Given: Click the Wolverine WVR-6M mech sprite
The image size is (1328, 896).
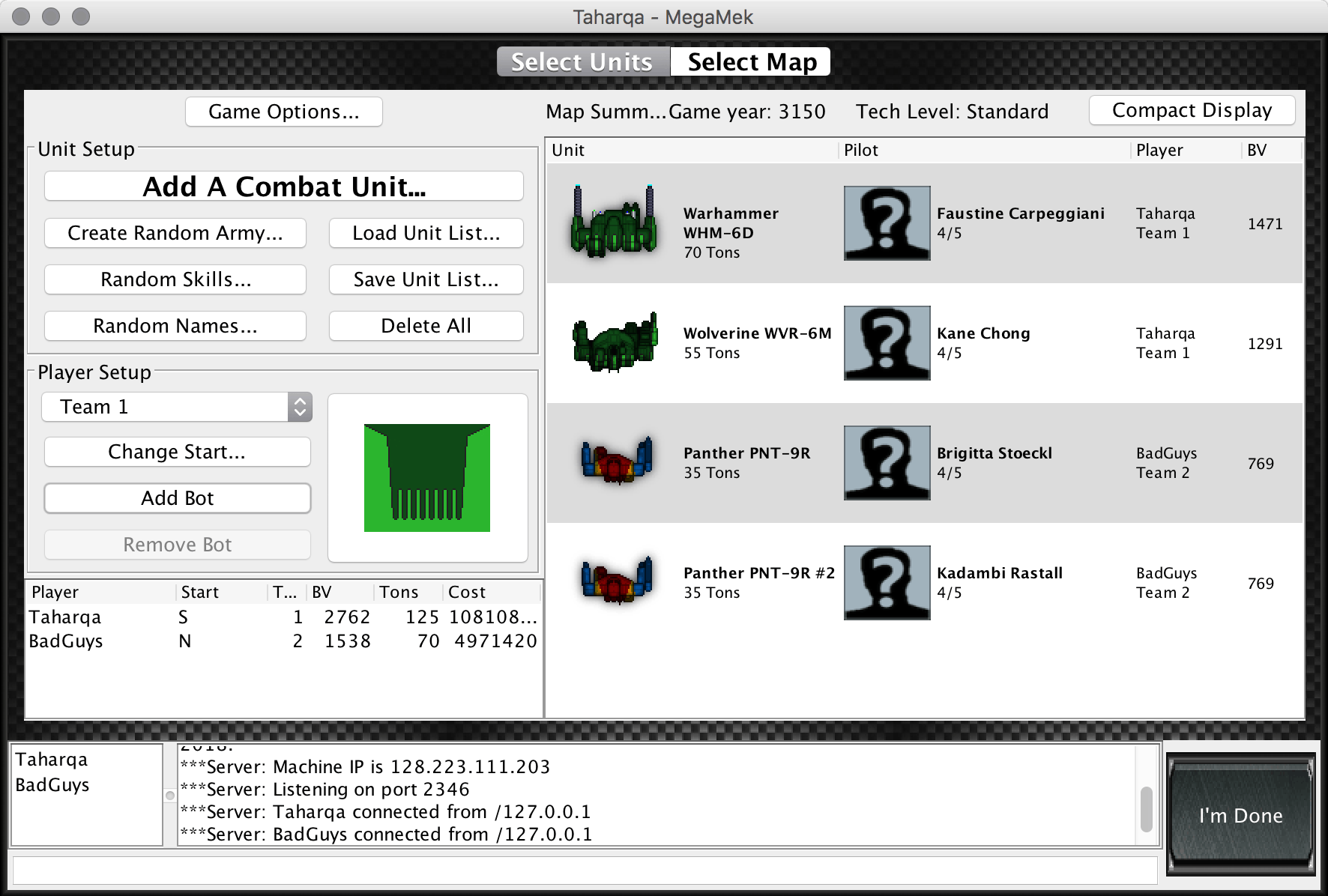Looking at the screenshot, I should (x=615, y=342).
